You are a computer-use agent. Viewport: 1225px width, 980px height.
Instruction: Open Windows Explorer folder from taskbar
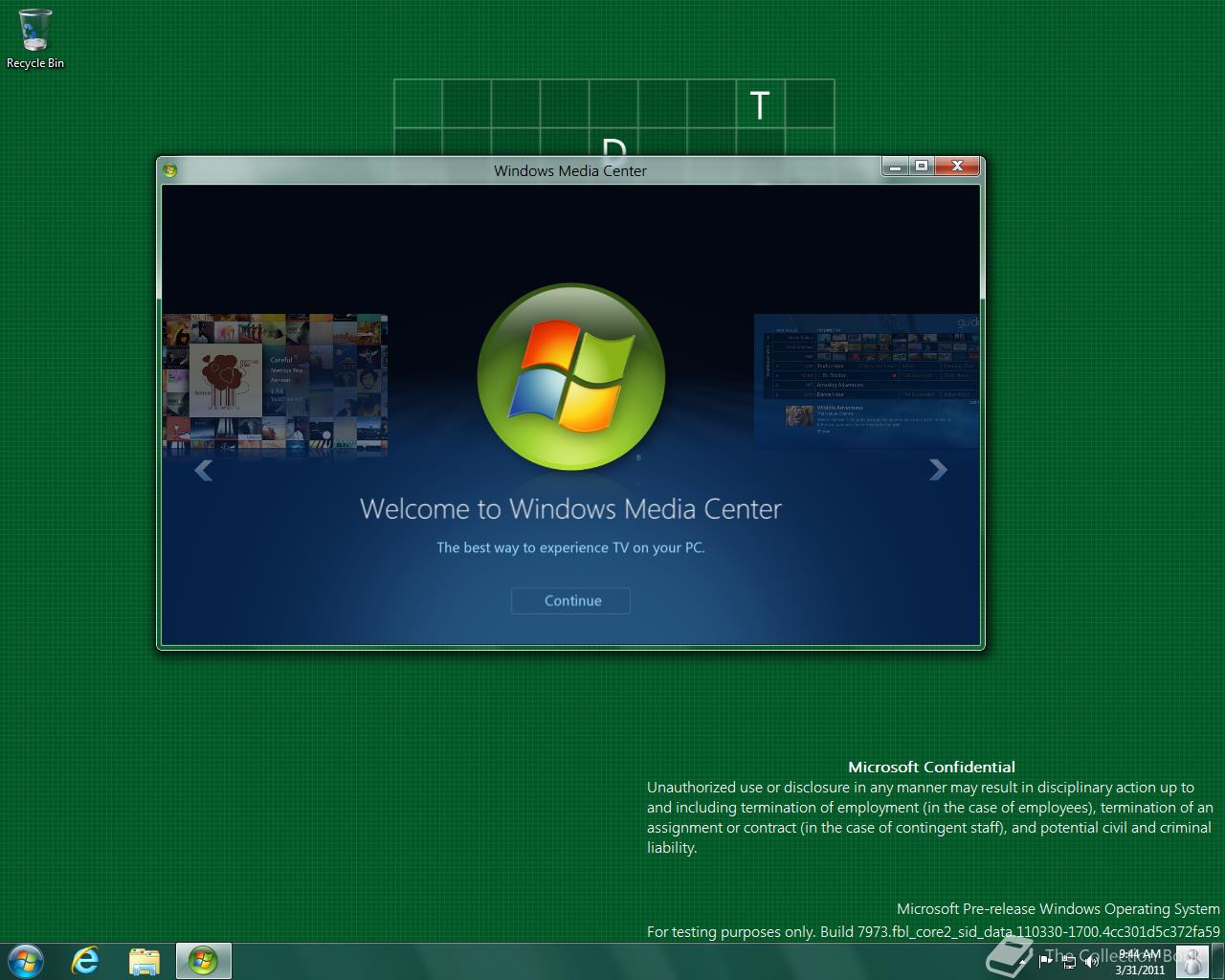click(x=145, y=961)
